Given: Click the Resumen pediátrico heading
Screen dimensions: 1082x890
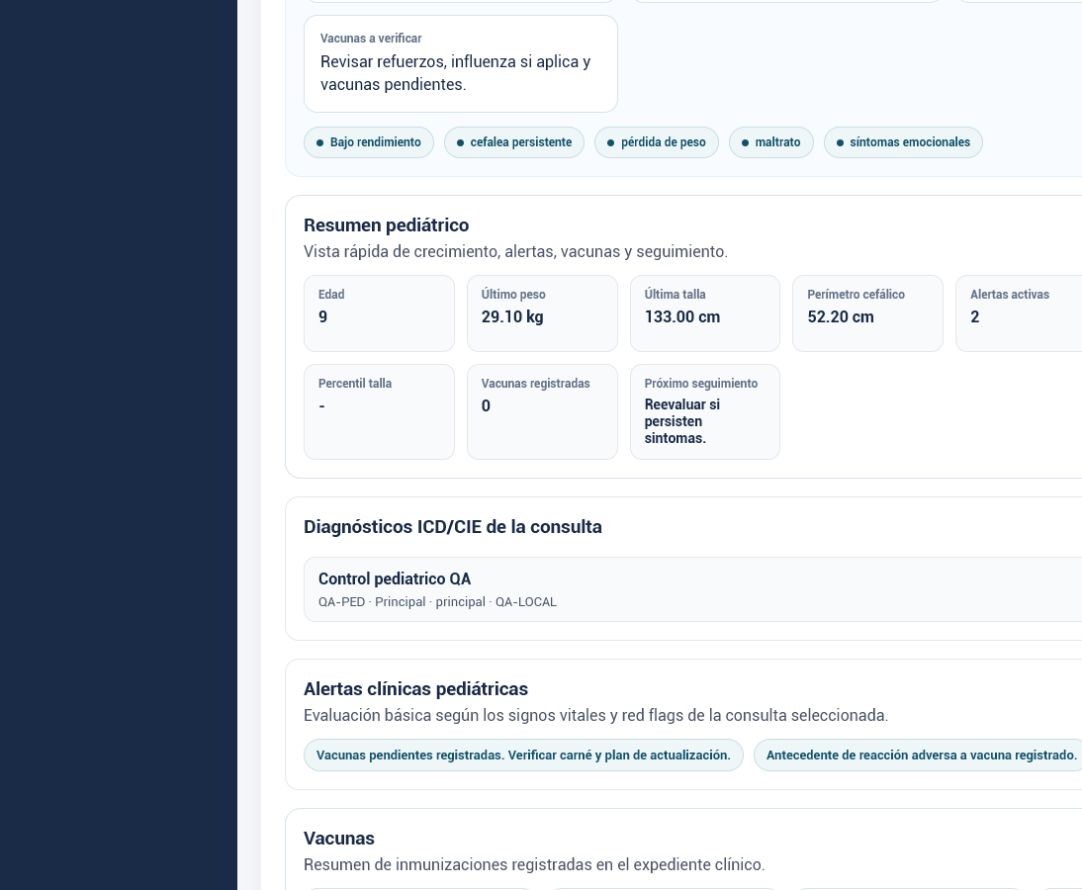Looking at the screenshot, I should (386, 226).
